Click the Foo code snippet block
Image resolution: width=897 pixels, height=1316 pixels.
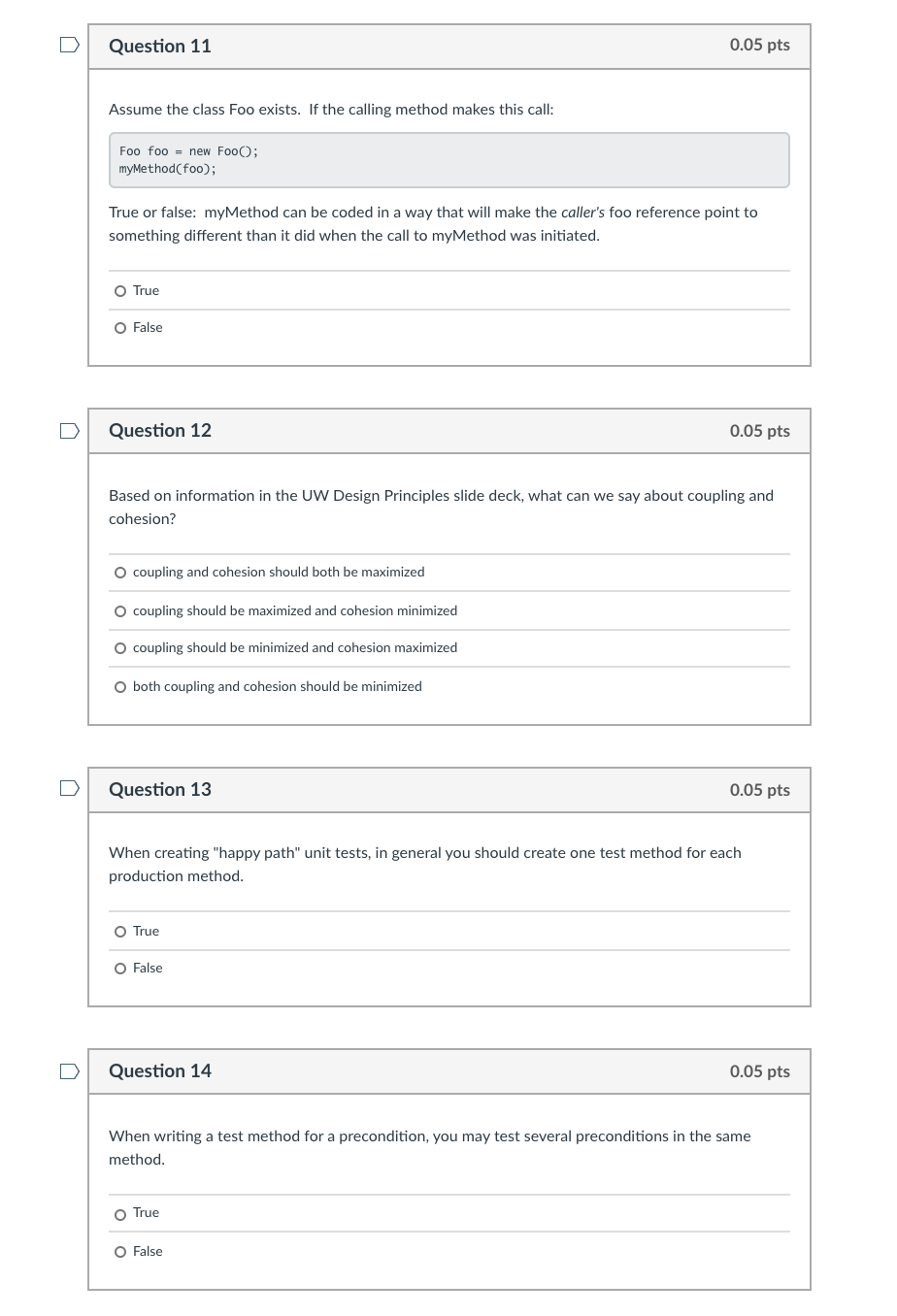pos(448,159)
